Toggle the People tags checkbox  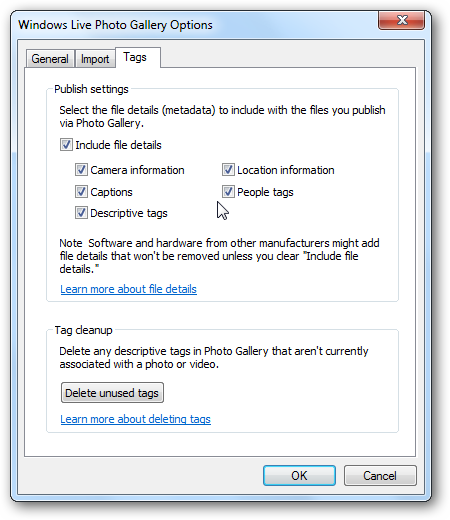point(228,192)
